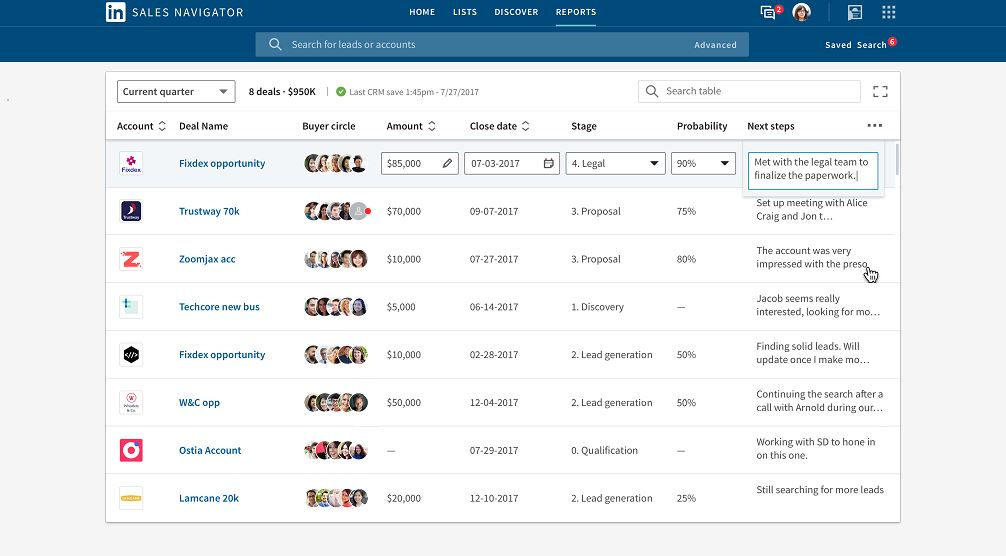Click the 25% probability cell

pyautogui.click(x=686, y=498)
